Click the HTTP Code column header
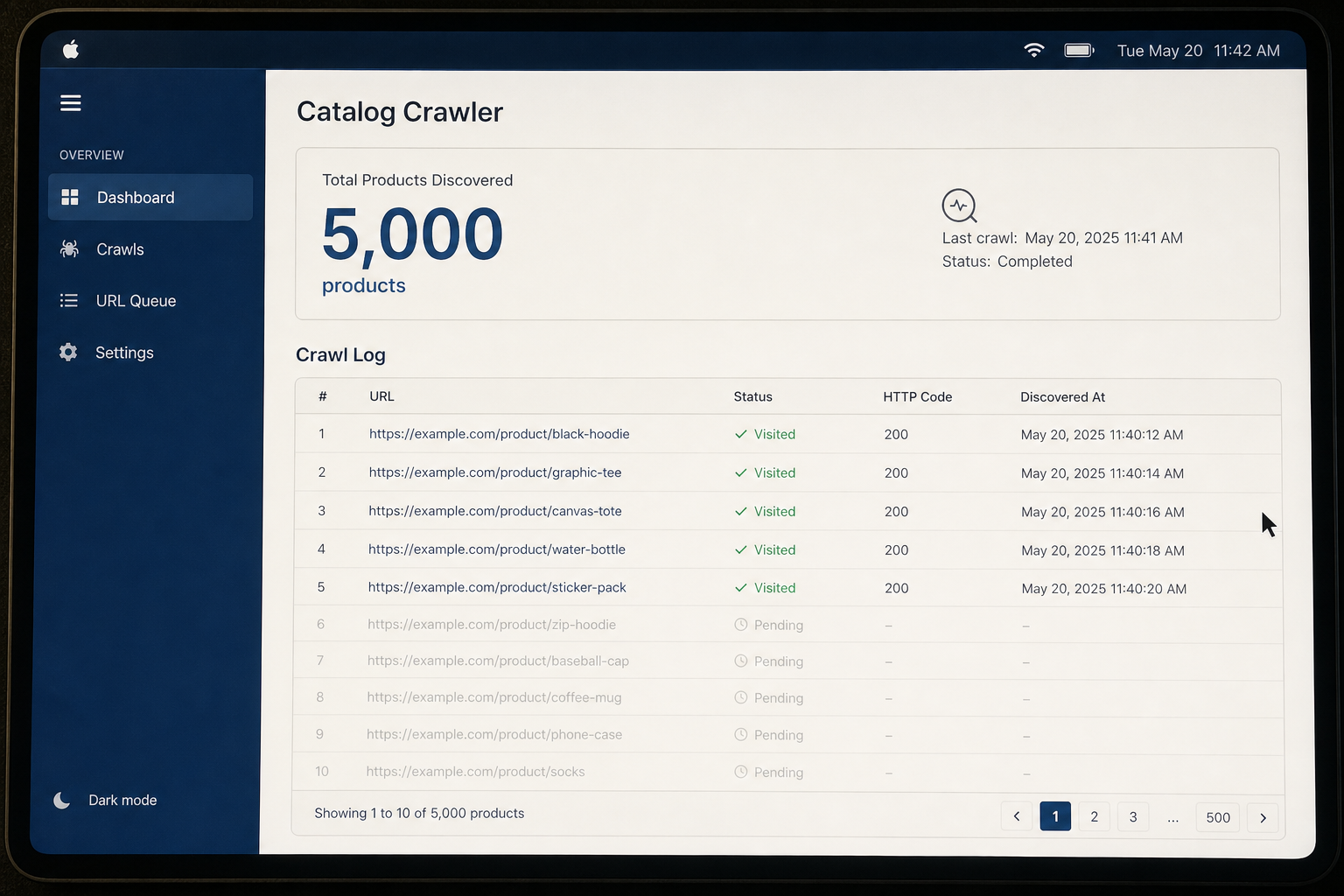Viewport: 1344px width, 896px height. [x=917, y=396]
